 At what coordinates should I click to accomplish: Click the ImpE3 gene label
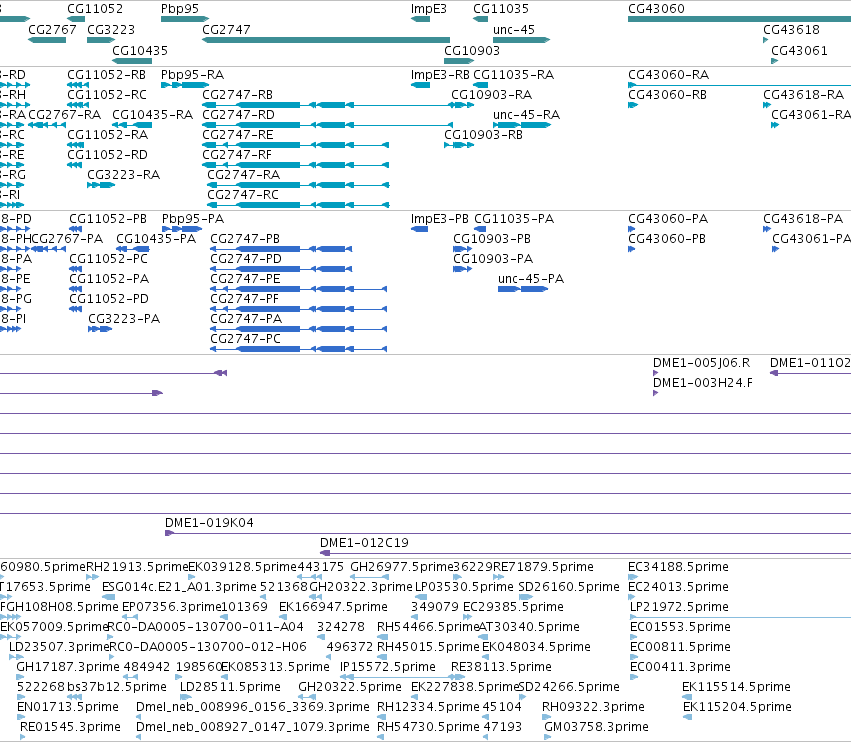[429, 9]
